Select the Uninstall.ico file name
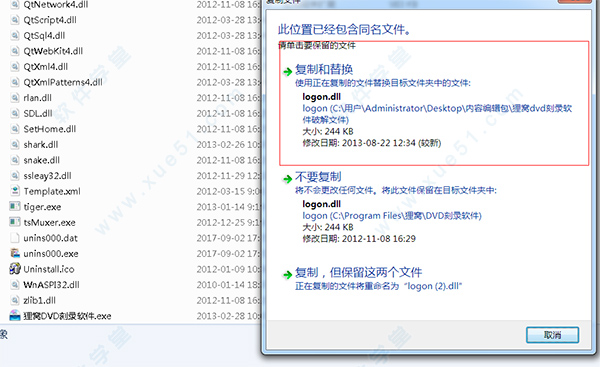 49,269
